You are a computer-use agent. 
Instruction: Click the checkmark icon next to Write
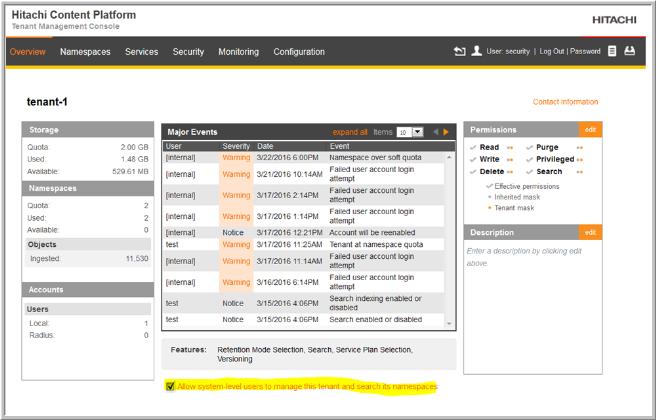click(x=473, y=159)
